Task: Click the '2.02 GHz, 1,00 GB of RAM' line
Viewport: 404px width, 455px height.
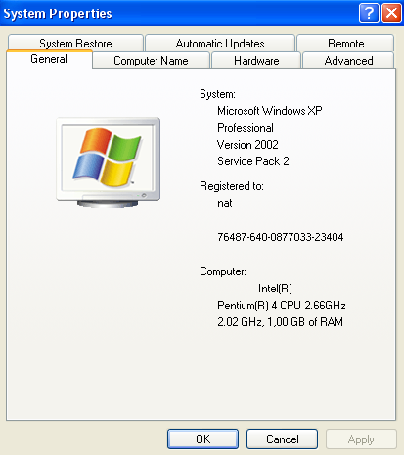Action: 280,322
